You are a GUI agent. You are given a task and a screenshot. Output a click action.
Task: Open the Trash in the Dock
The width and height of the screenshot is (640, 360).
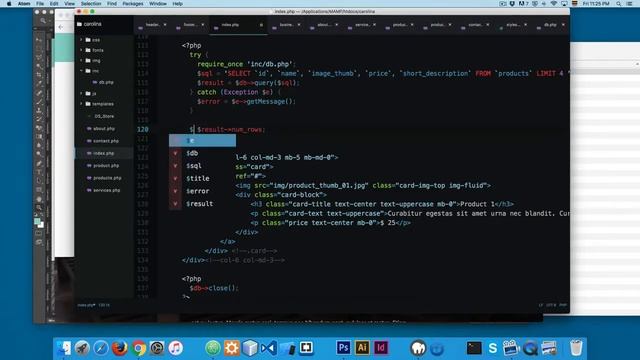click(x=576, y=348)
